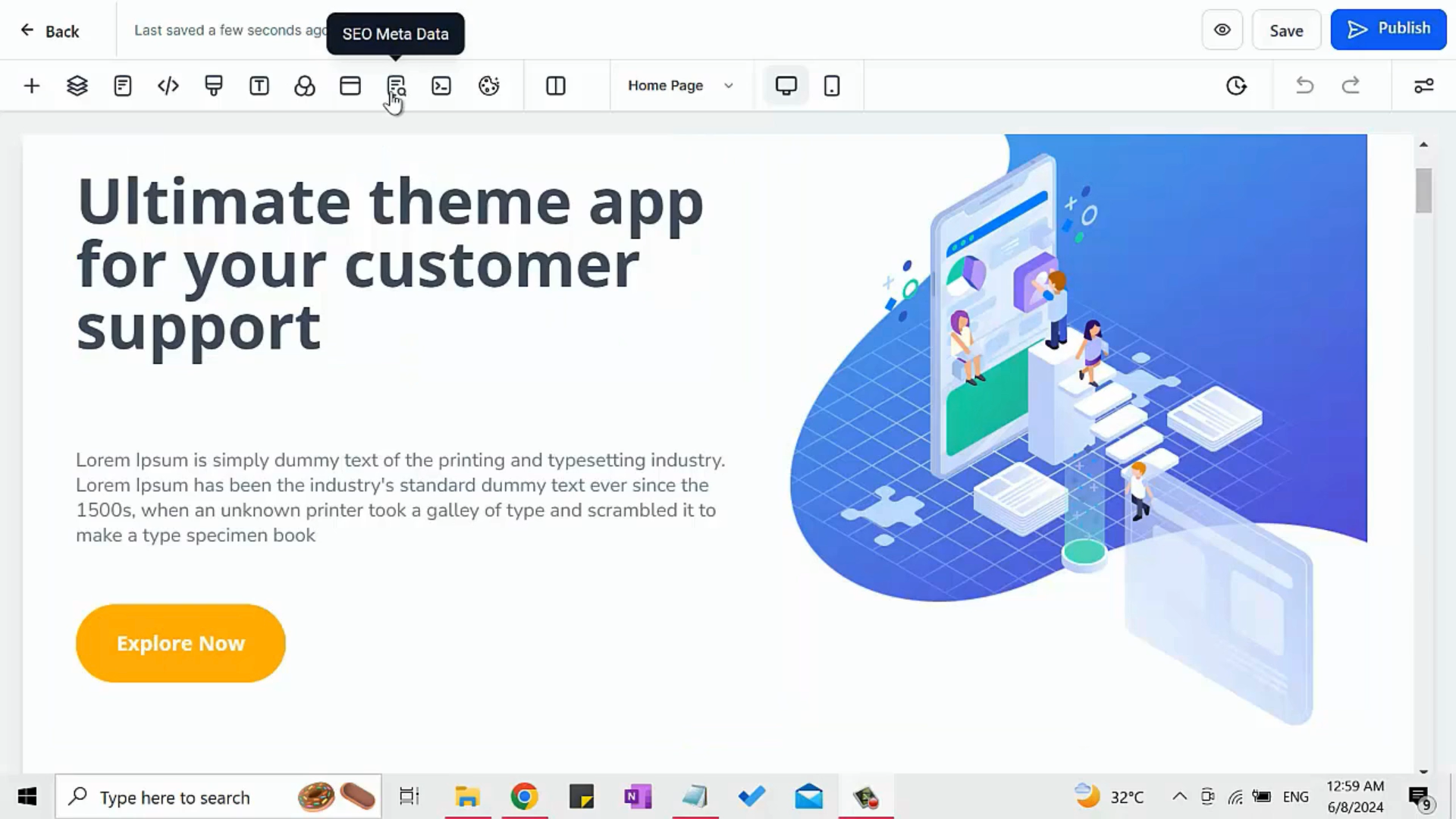Viewport: 1456px width, 819px height.
Task: Open the Windows Start menu
Action: (27, 797)
